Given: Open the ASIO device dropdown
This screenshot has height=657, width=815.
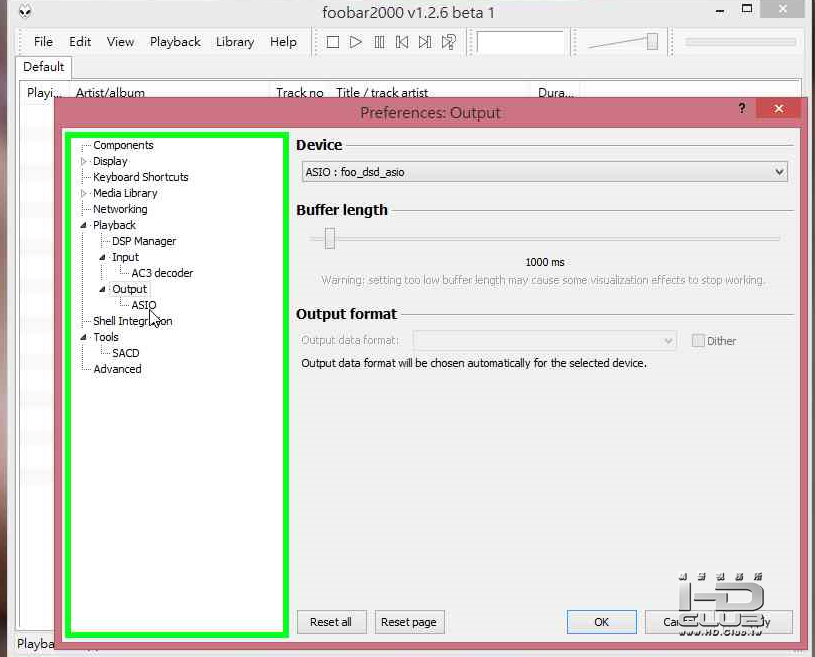Looking at the screenshot, I should coord(544,172).
